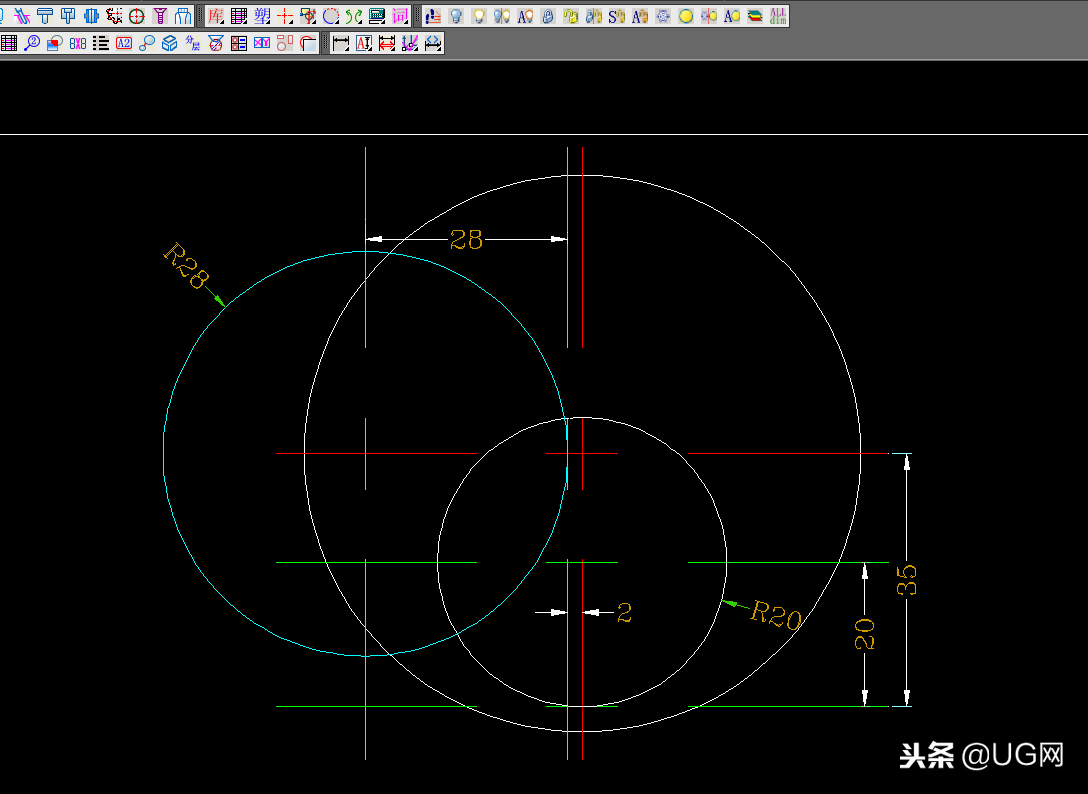Select the green refresh arrows icon
The width and height of the screenshot is (1088, 794).
tap(354, 16)
